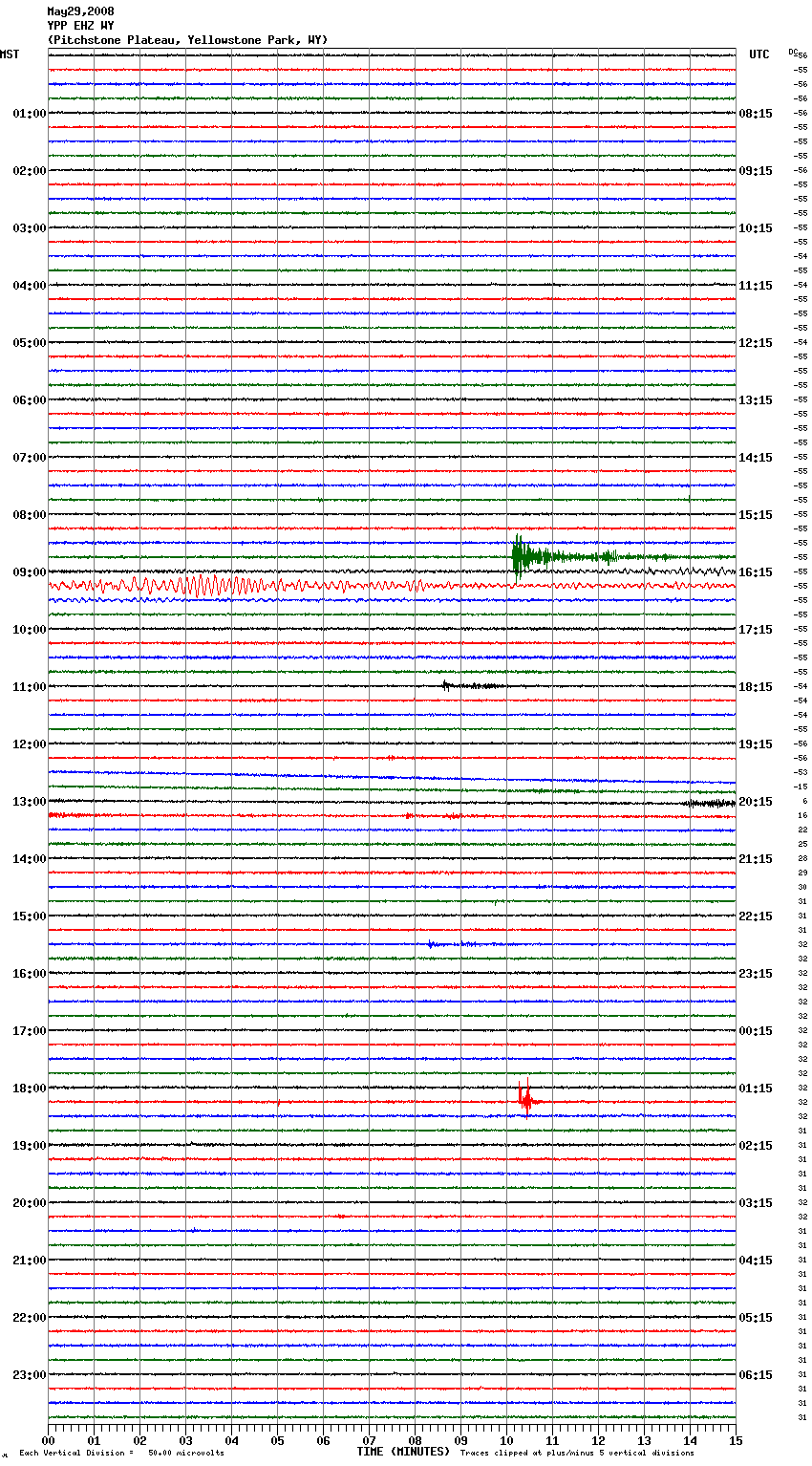Click the 06:00 MST time label
The width and height of the screenshot is (812, 1466).
click(29, 400)
